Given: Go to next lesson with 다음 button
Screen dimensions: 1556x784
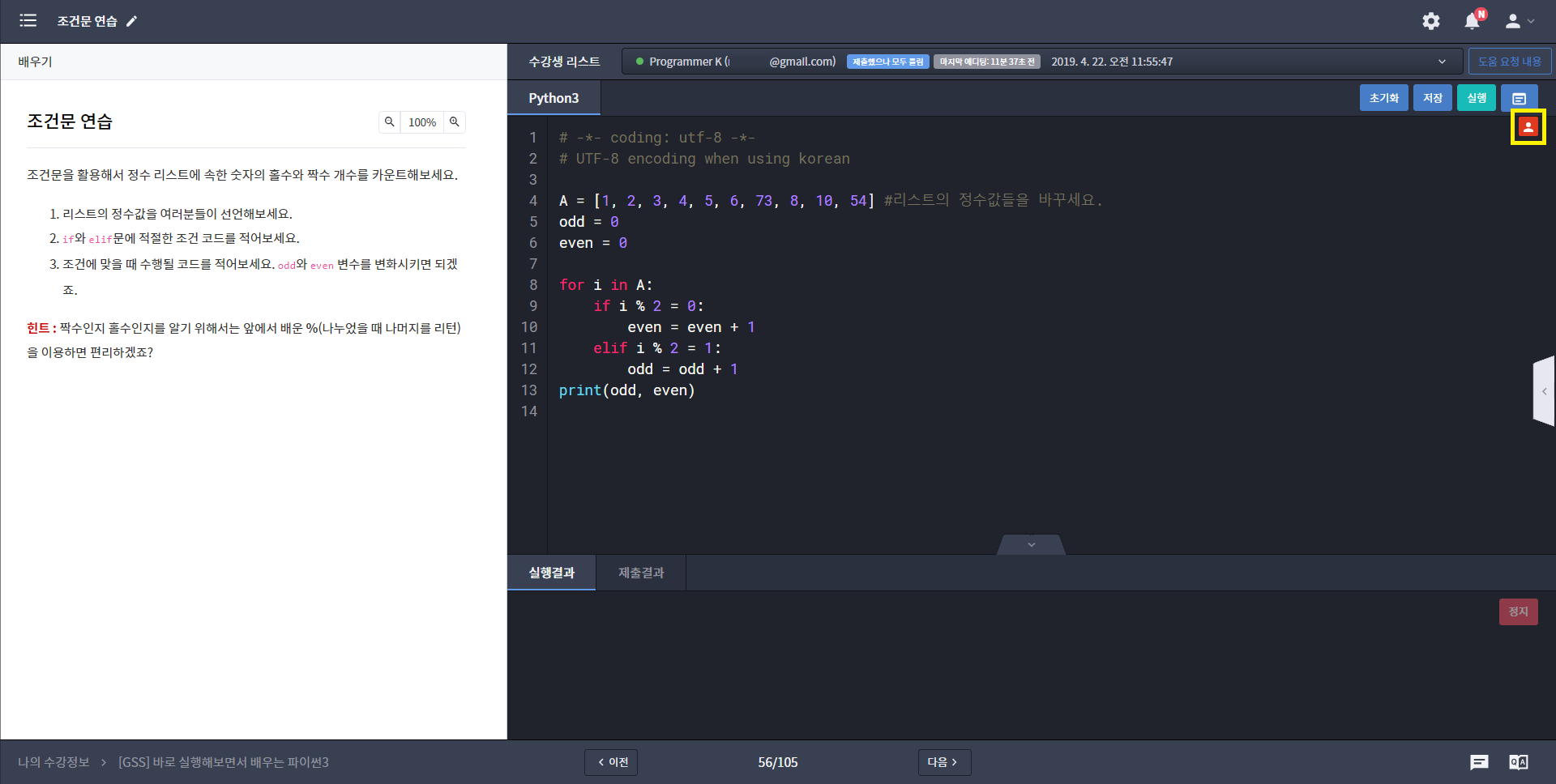Looking at the screenshot, I should 943,762.
